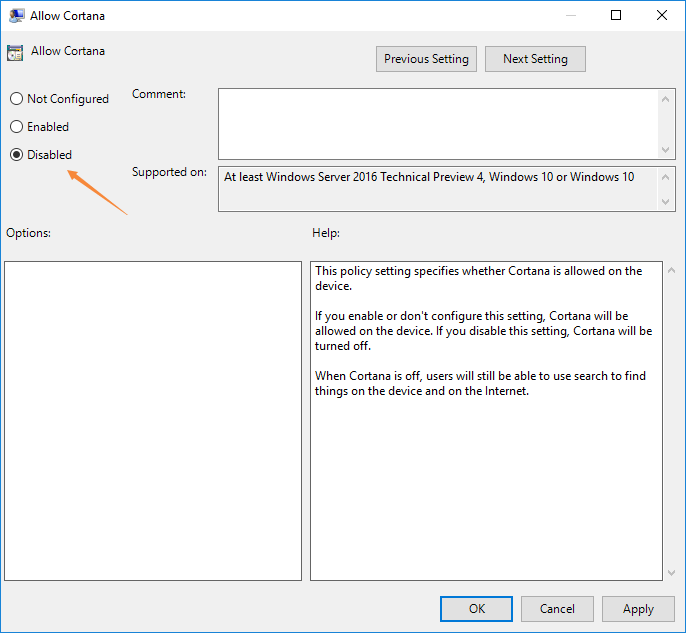Click 'When Cortana is off' help paragraph

pos(480,383)
